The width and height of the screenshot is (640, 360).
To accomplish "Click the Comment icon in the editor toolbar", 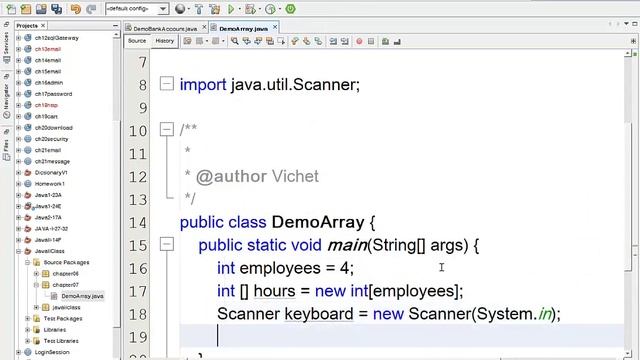I will 385,41.
